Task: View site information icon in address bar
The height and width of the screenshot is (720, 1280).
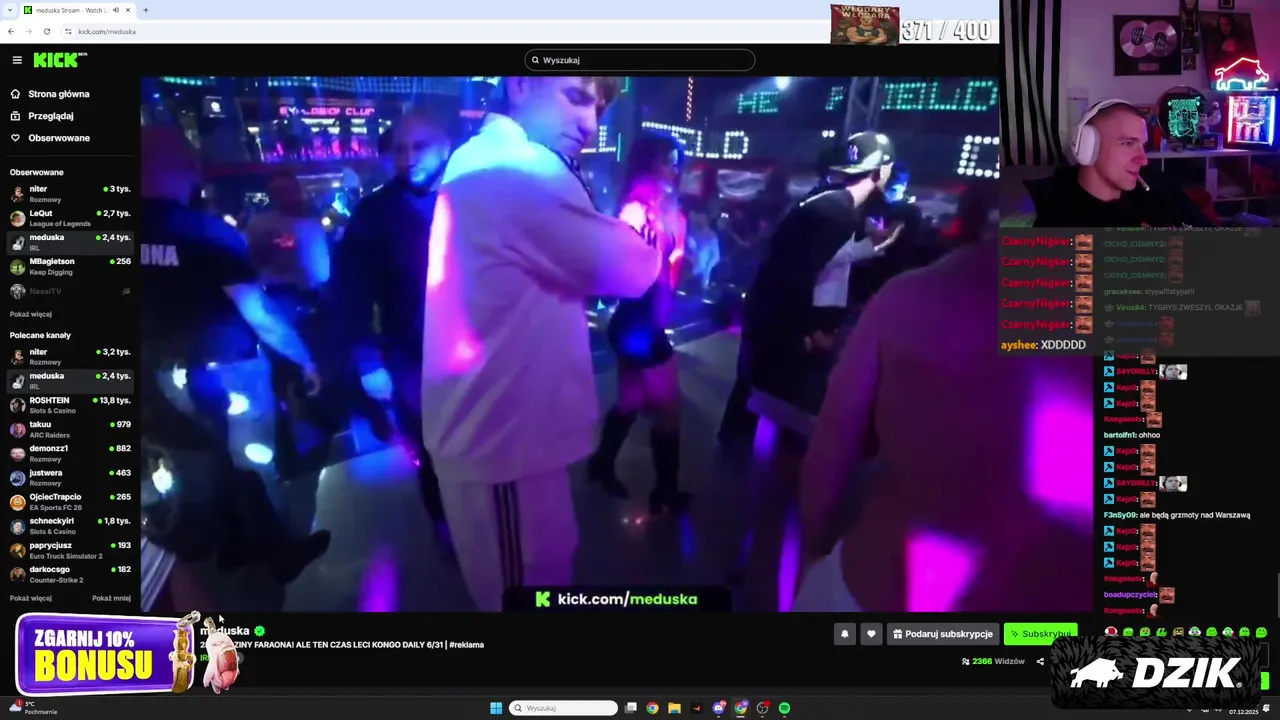Action: pos(68,31)
